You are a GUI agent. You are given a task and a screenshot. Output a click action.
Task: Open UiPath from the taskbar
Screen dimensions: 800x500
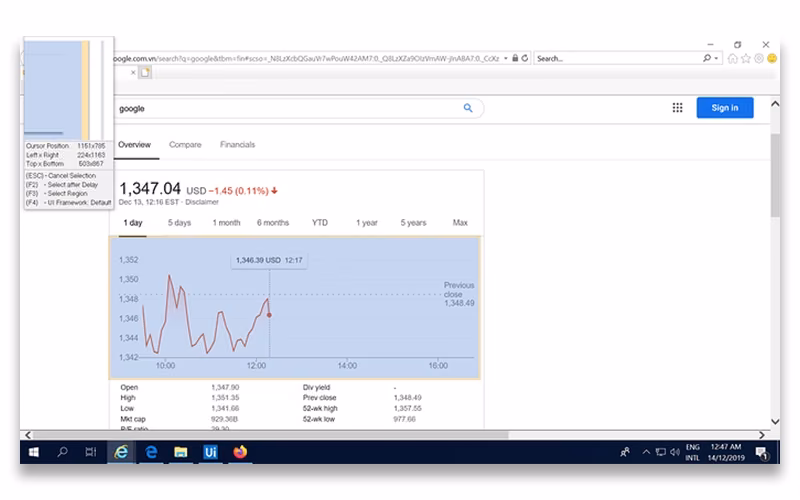point(210,452)
